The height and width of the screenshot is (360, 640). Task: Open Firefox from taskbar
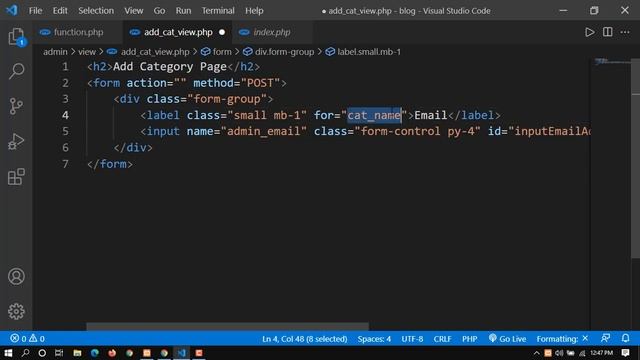(112, 353)
